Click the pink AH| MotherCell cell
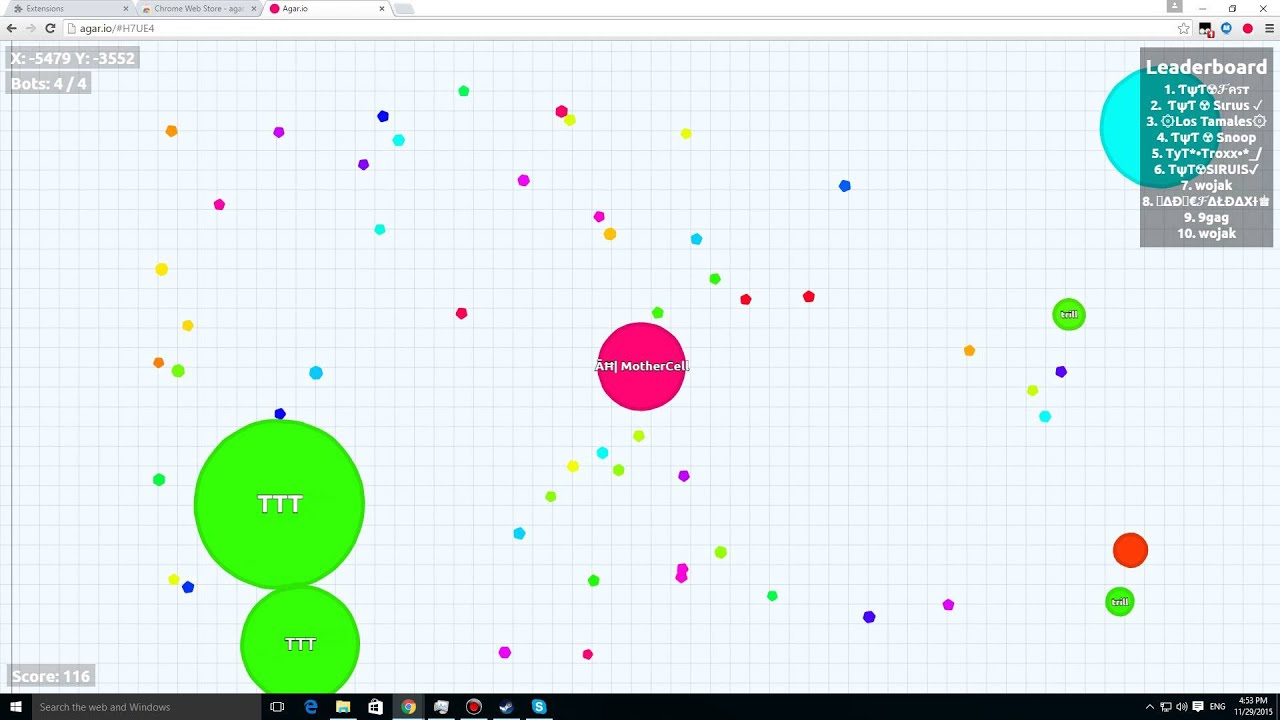Viewport: 1280px width, 720px height. click(x=641, y=366)
